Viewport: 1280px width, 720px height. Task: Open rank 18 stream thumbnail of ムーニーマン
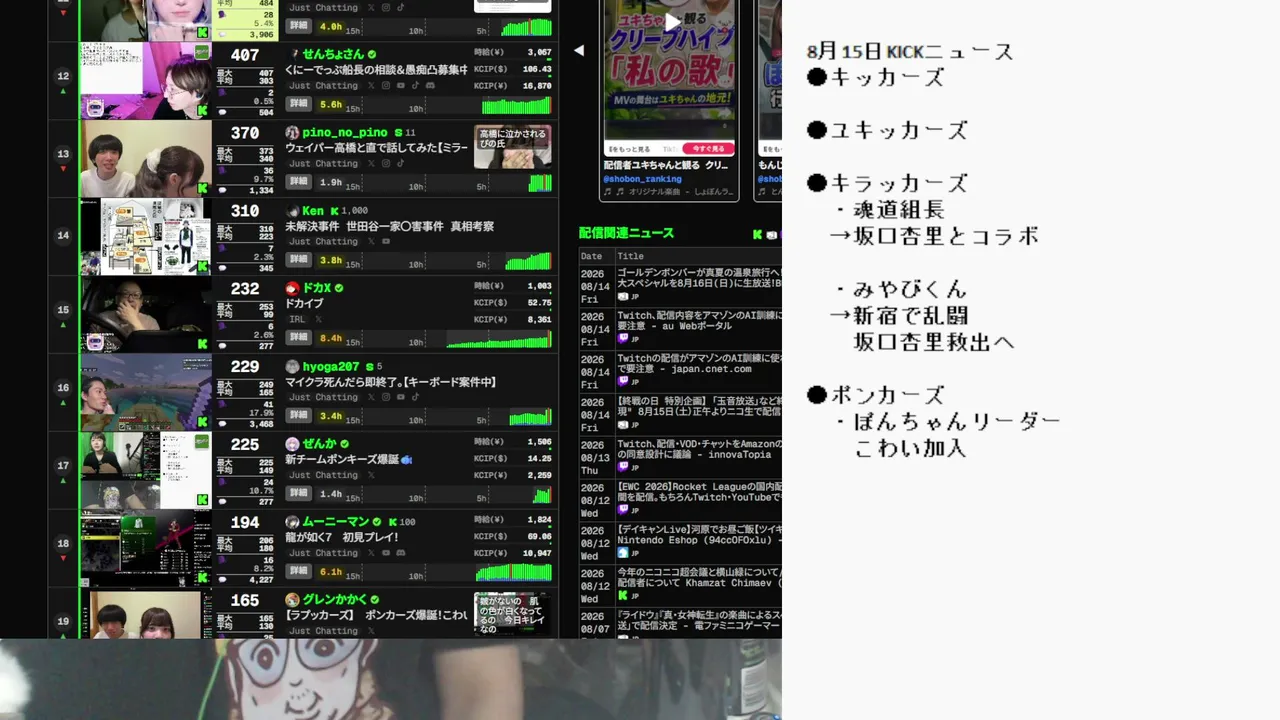(146, 548)
